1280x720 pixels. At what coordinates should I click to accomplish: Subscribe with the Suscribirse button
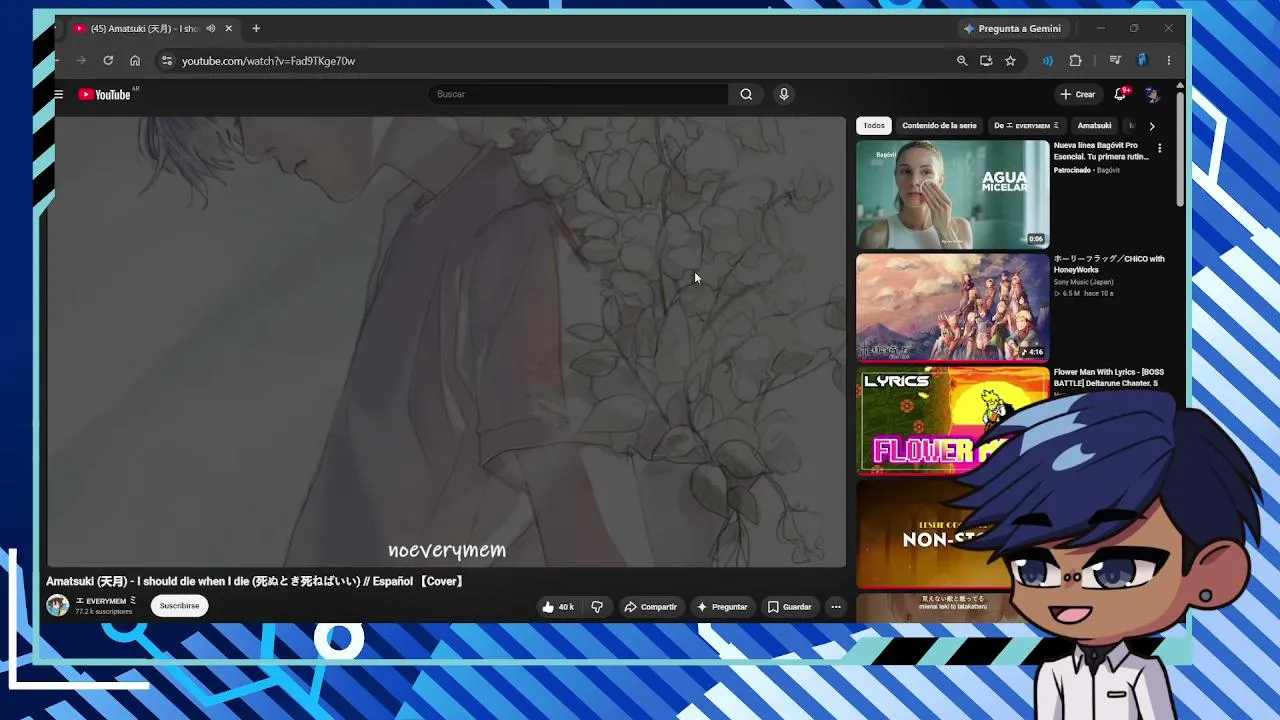[x=180, y=606]
